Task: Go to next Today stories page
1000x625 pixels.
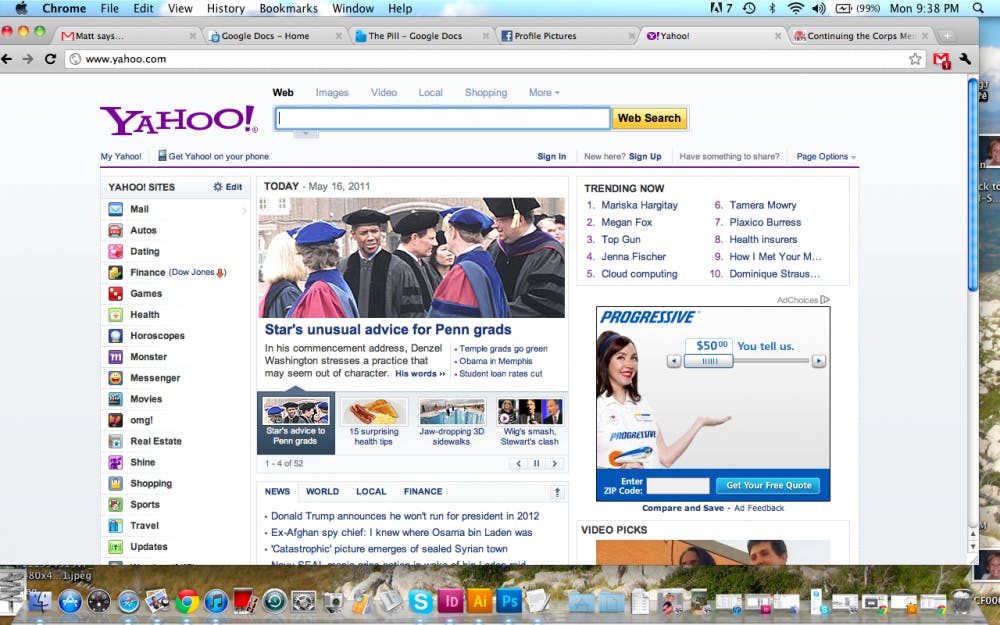Action: coord(554,463)
